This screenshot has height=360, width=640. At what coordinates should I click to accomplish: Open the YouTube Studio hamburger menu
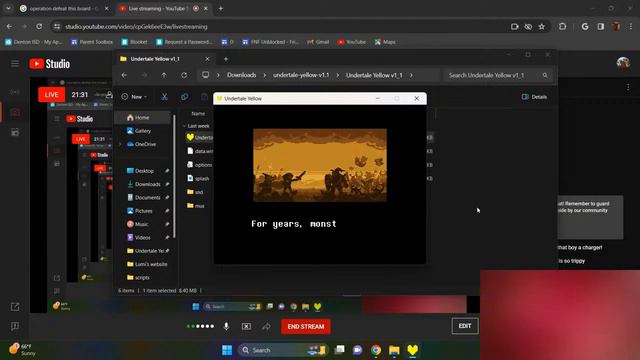(x=15, y=64)
